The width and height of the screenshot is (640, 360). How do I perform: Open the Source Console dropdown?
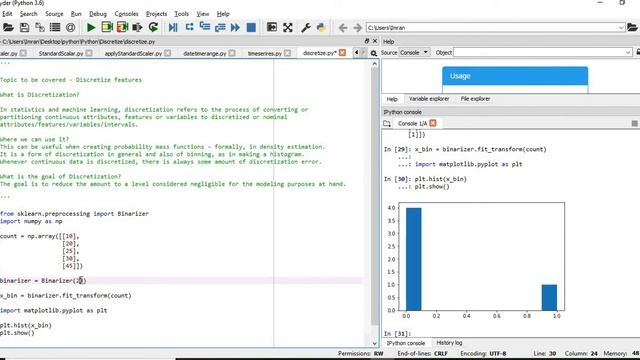coord(414,53)
